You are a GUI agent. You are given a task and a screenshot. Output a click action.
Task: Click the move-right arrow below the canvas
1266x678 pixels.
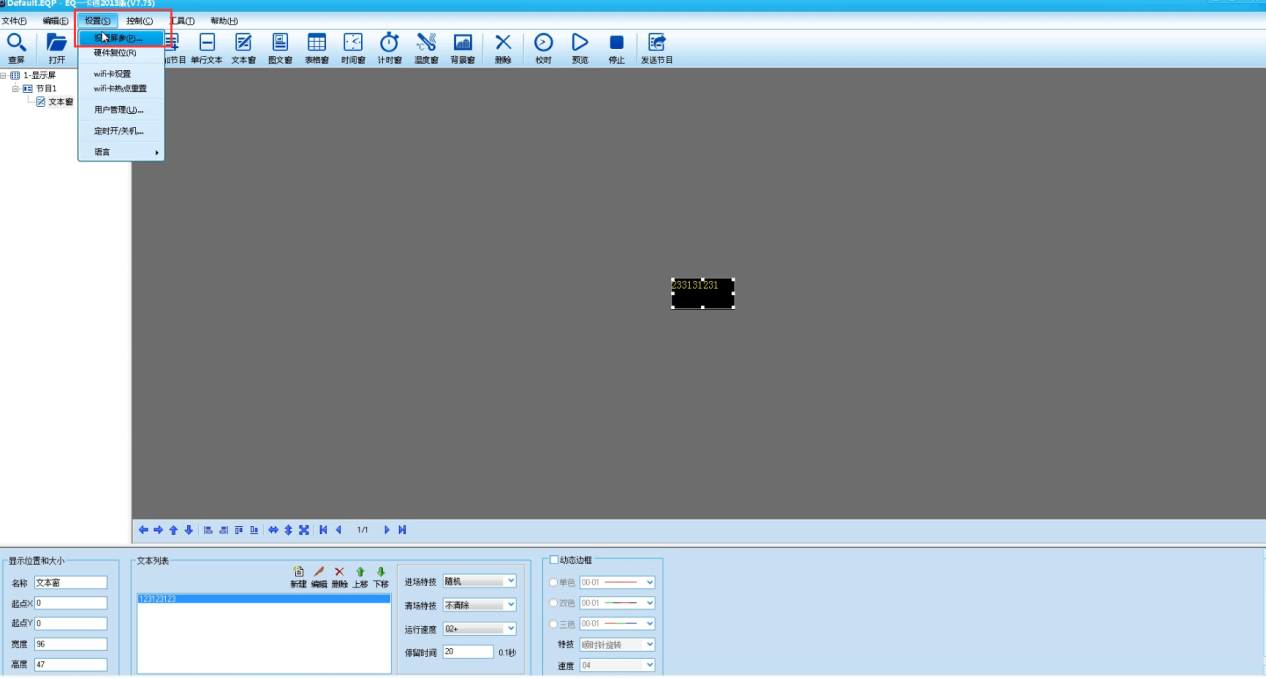click(158, 530)
